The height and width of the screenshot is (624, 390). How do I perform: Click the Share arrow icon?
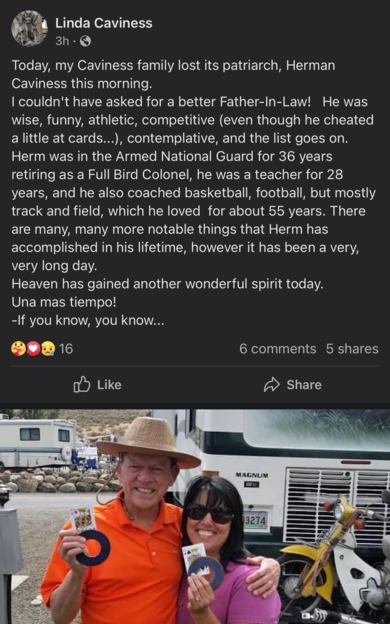[x=272, y=385]
